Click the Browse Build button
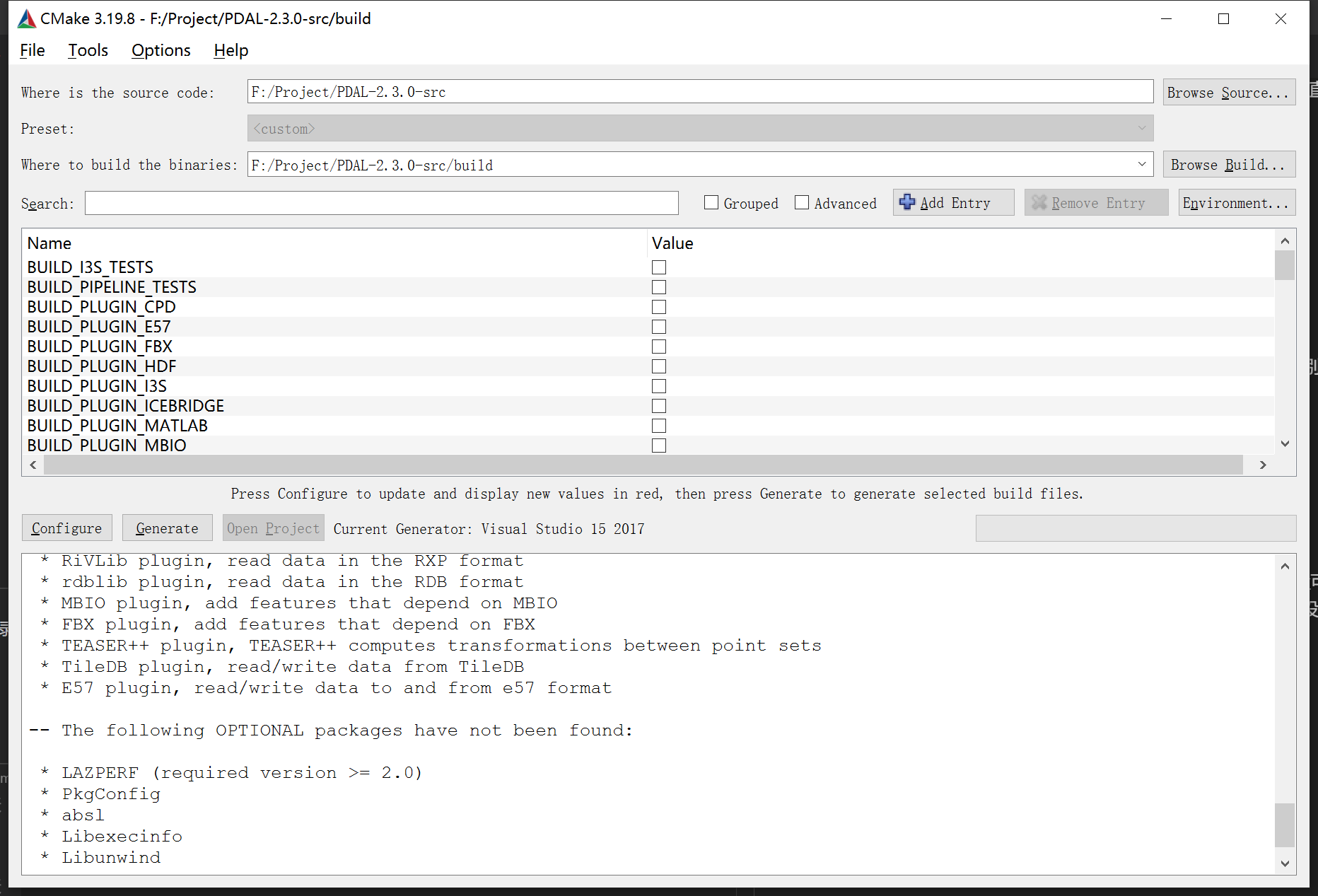This screenshot has width=1318, height=896. [1229, 165]
